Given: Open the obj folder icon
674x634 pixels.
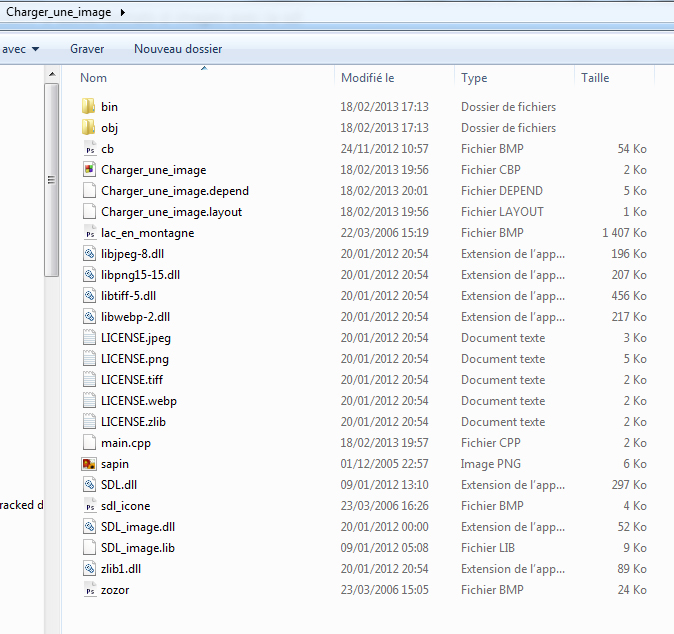Looking at the screenshot, I should (88, 128).
